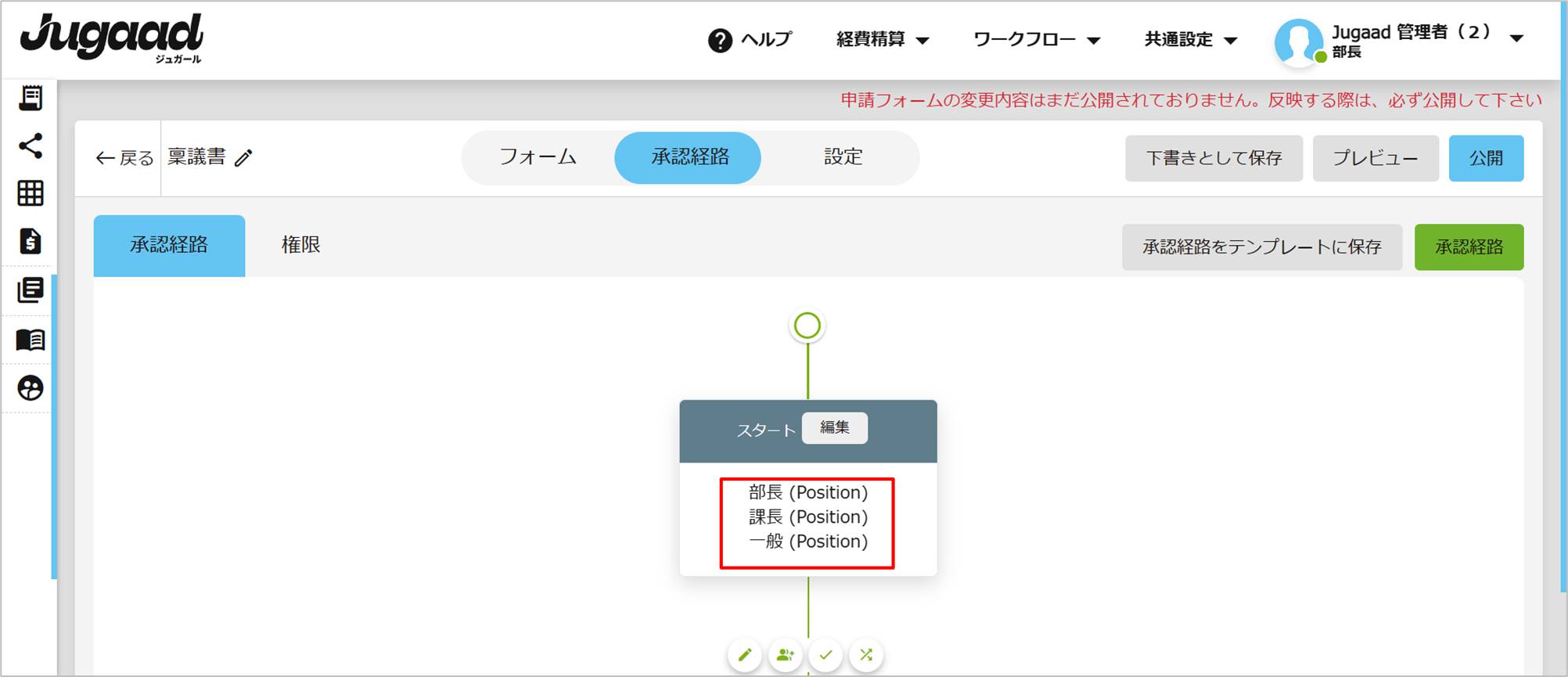1568x677 pixels.
Task: Open the help question mark icon
Action: pos(720,40)
